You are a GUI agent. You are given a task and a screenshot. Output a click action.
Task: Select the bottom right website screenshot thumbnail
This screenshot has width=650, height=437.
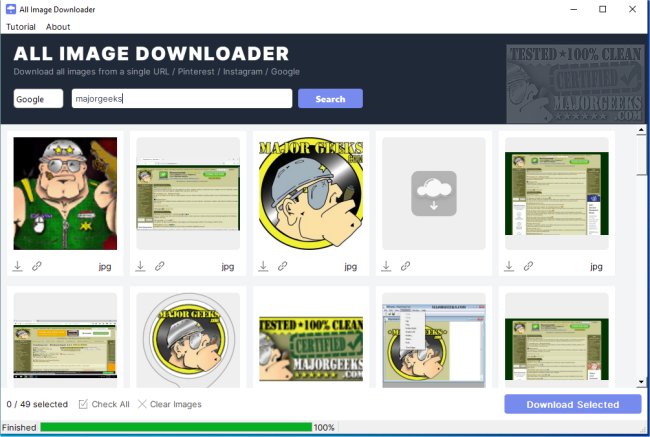pyautogui.click(x=557, y=349)
